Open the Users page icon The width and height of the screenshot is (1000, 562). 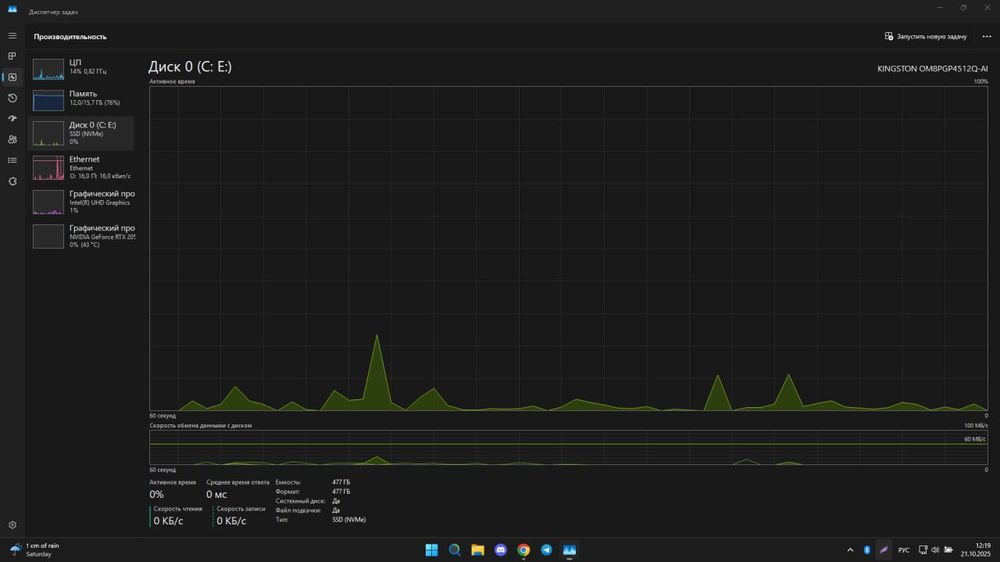(12, 139)
